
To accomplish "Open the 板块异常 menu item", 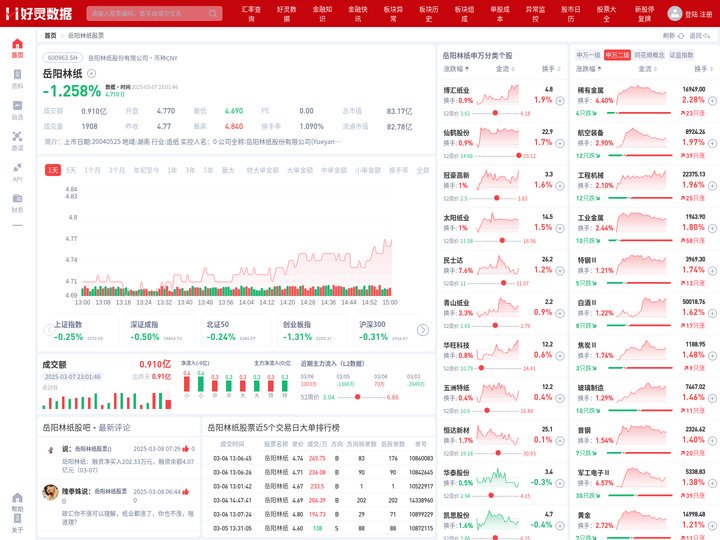I will 394,14.
